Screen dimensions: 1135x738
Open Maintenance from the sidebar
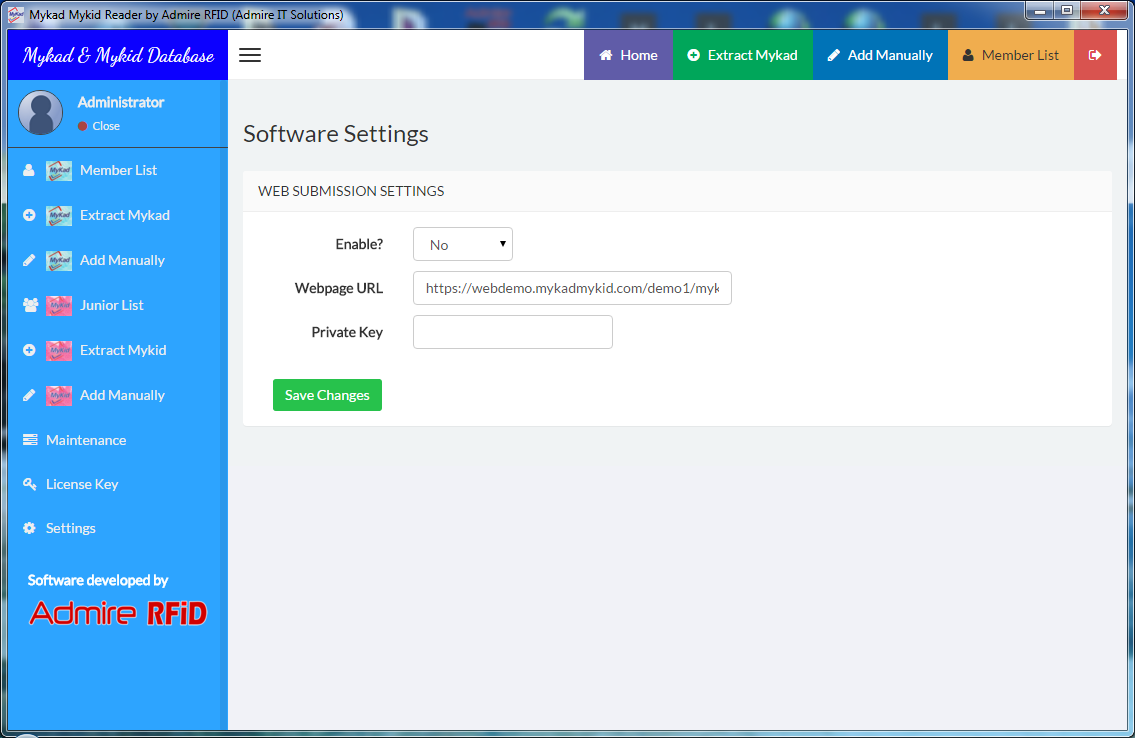pos(86,440)
